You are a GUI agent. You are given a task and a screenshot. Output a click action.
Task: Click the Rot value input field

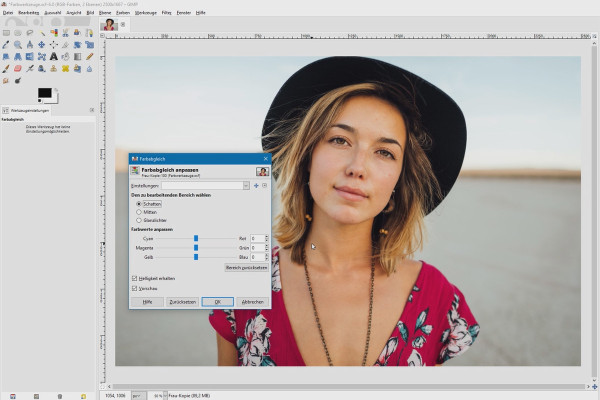tap(258, 238)
